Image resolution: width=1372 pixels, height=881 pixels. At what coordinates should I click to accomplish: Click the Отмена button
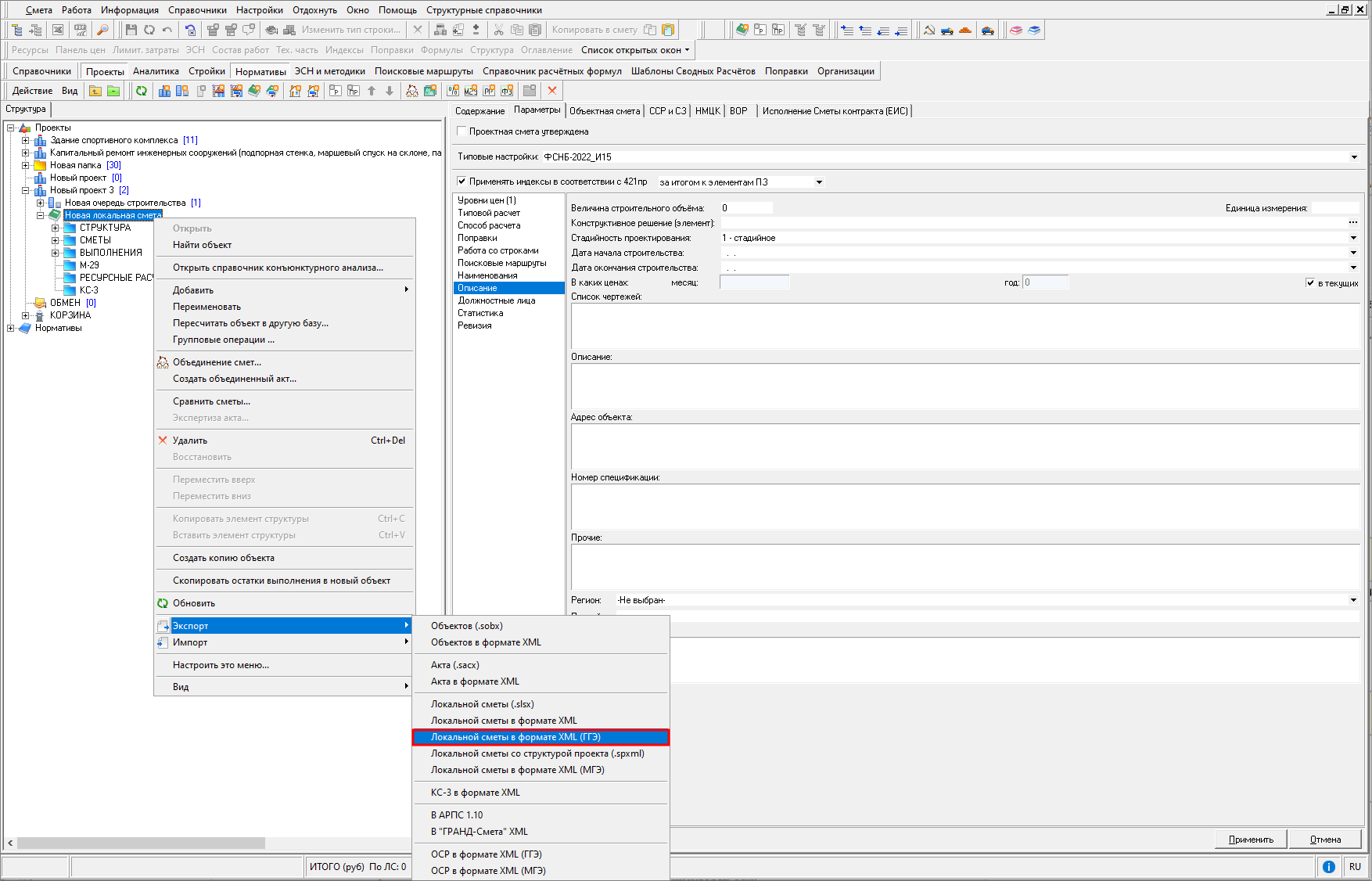[1325, 840]
